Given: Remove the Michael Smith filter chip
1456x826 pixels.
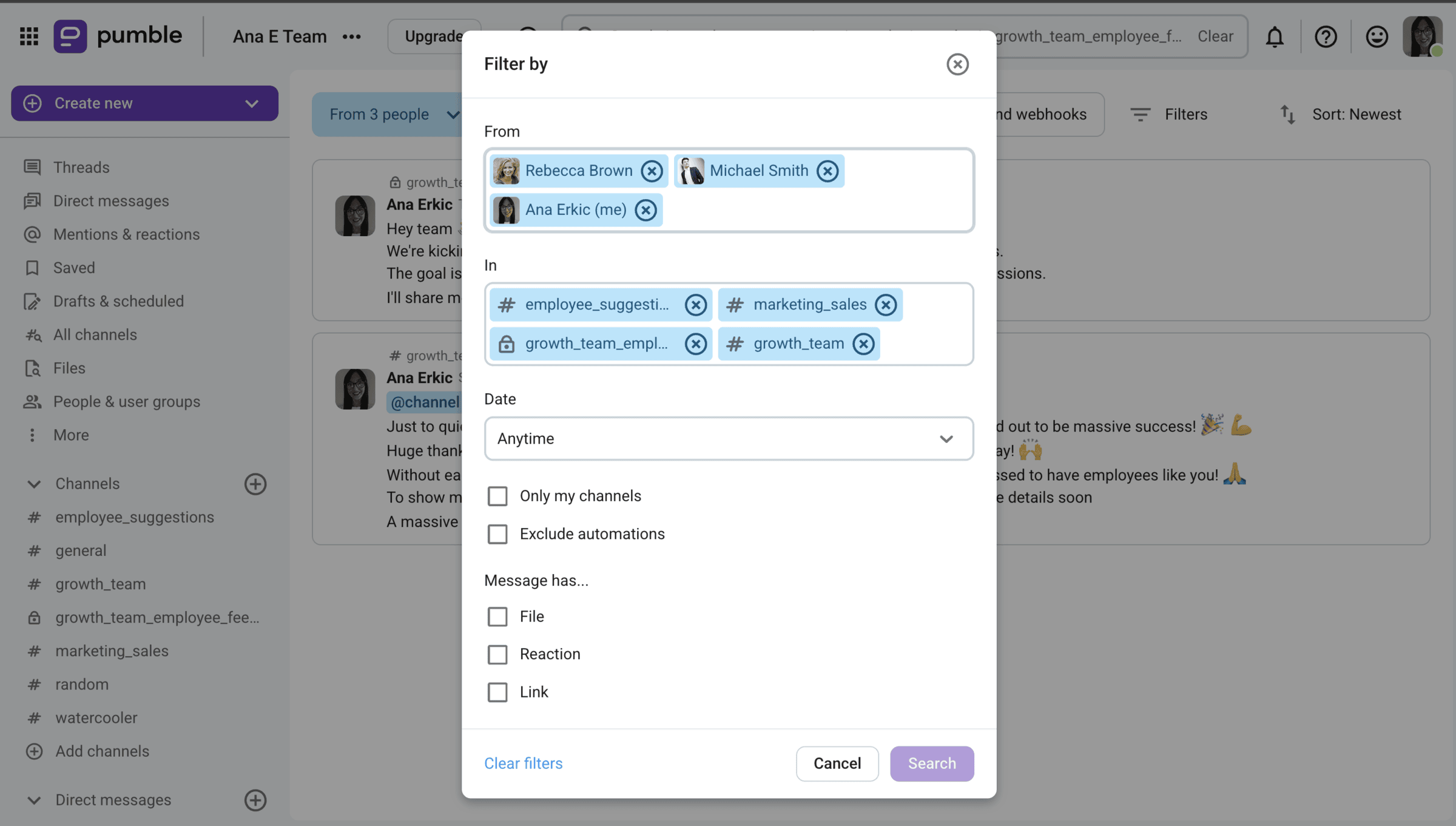Looking at the screenshot, I should click(827, 171).
